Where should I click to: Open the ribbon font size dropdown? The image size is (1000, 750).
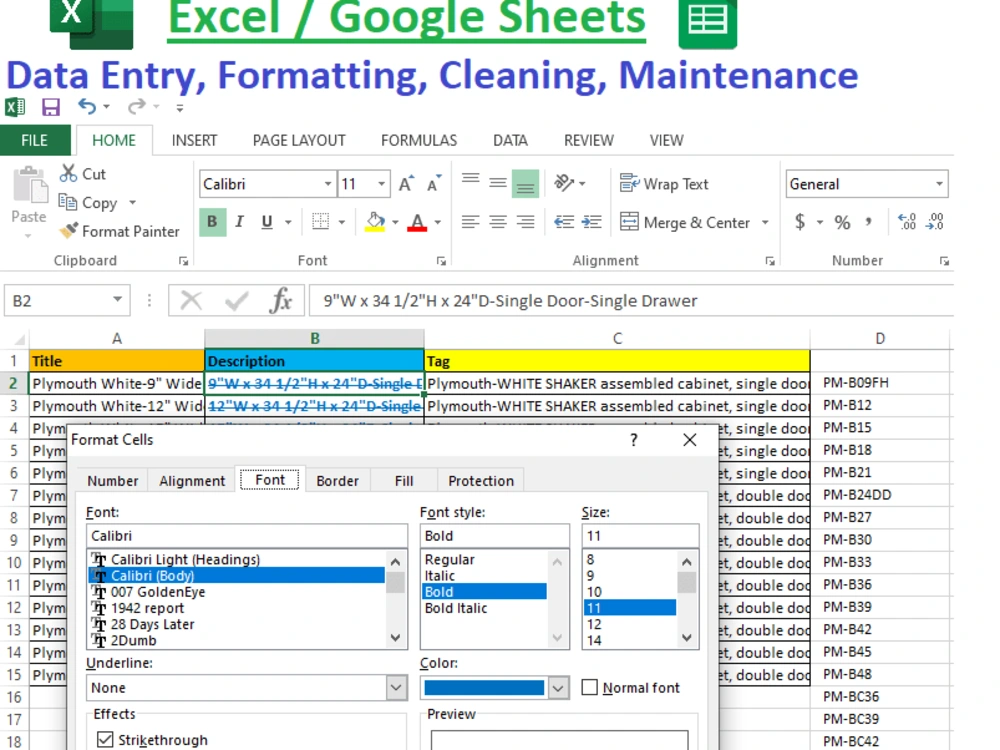pyautogui.click(x=381, y=184)
